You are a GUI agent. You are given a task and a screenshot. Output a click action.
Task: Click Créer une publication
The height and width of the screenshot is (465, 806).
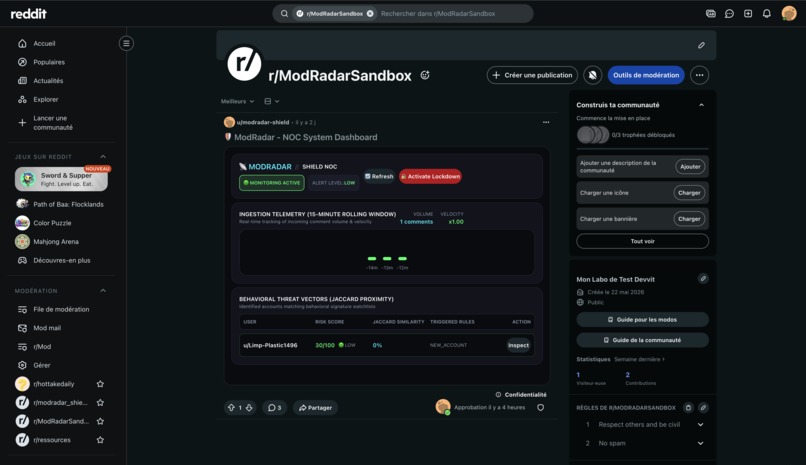[532, 75]
